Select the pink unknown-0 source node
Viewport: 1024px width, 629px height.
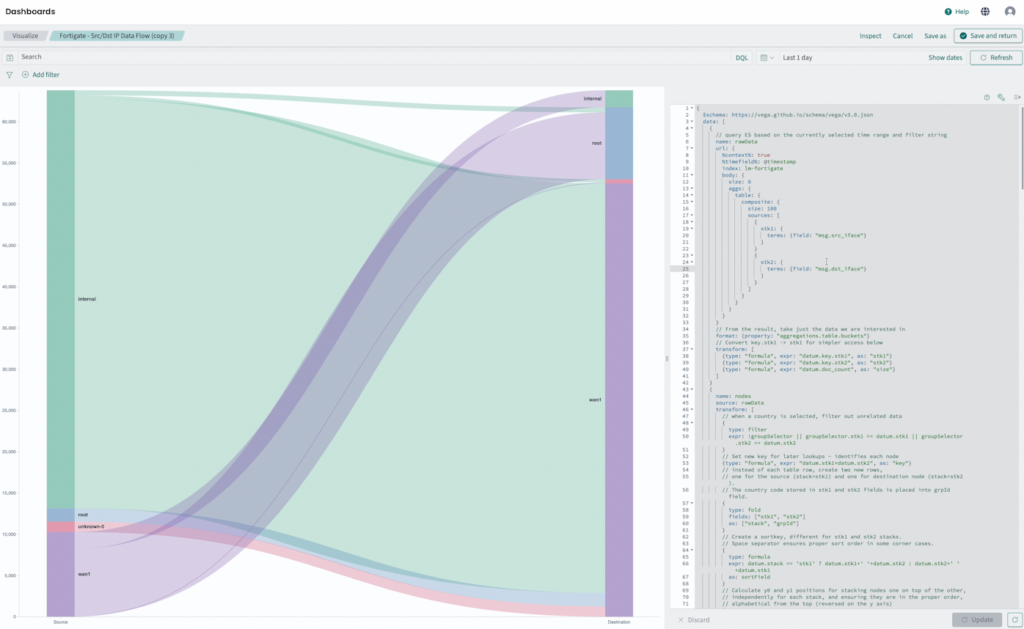(x=61, y=526)
